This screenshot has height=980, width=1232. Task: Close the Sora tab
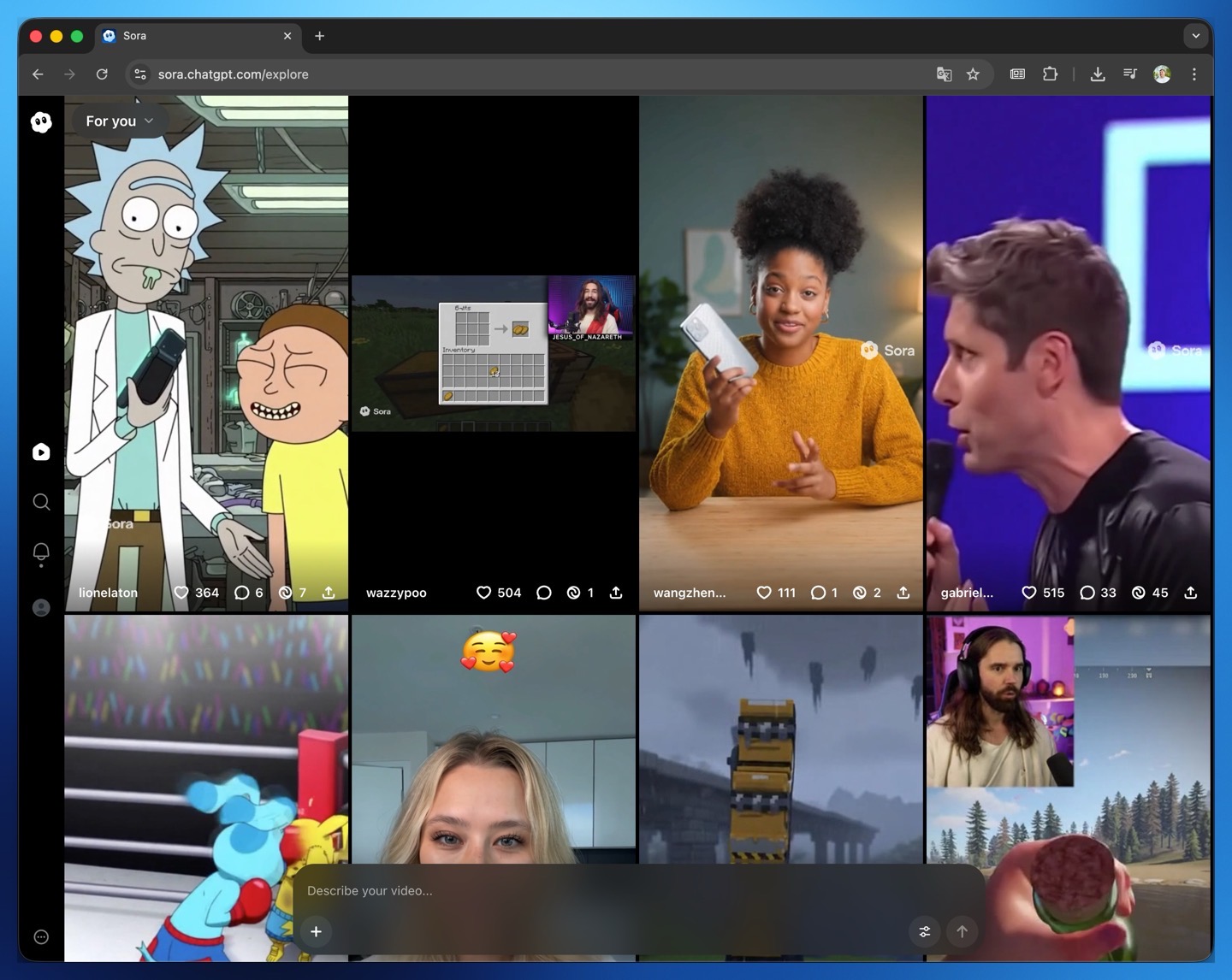(x=287, y=36)
